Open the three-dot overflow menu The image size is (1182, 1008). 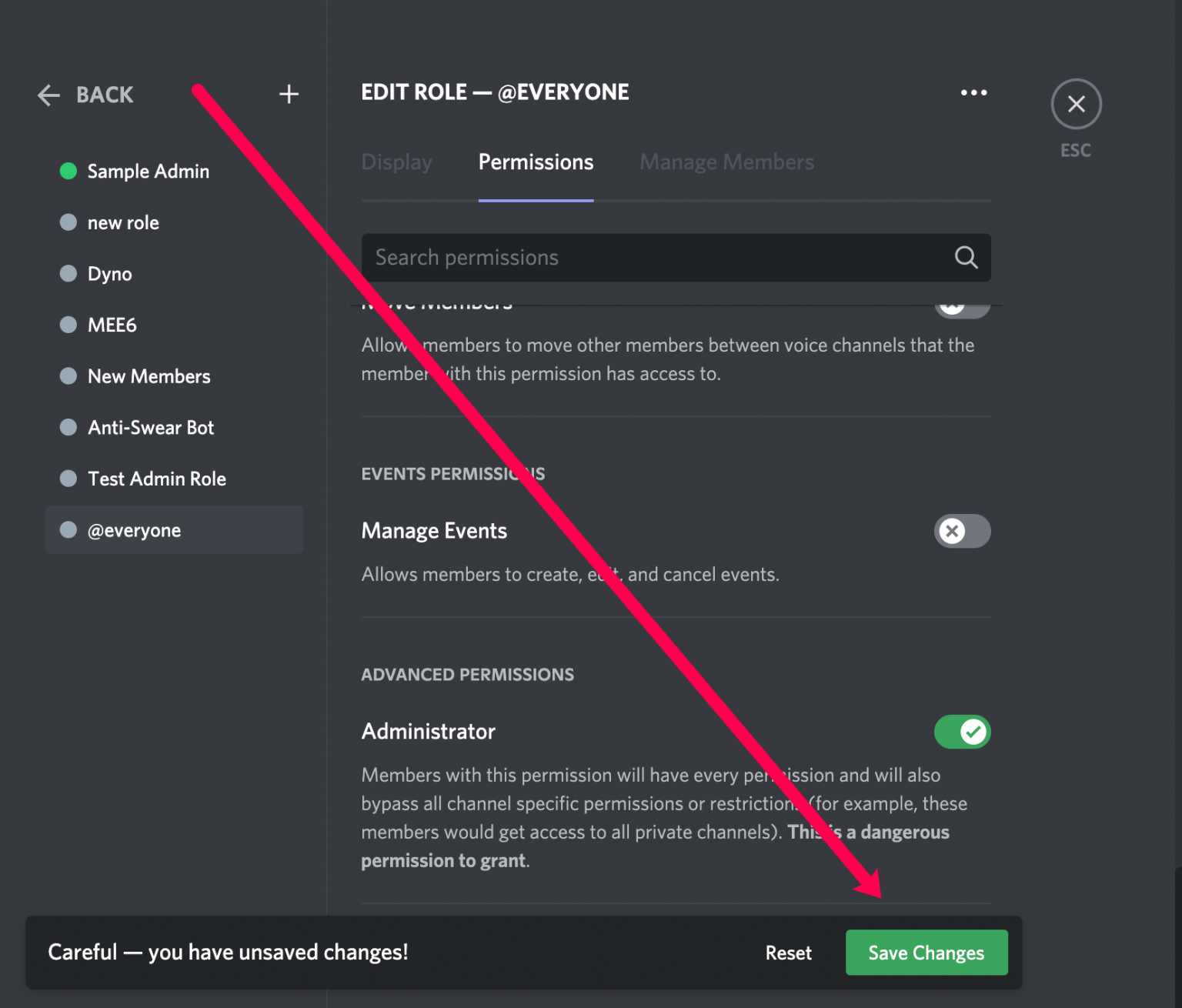(973, 92)
